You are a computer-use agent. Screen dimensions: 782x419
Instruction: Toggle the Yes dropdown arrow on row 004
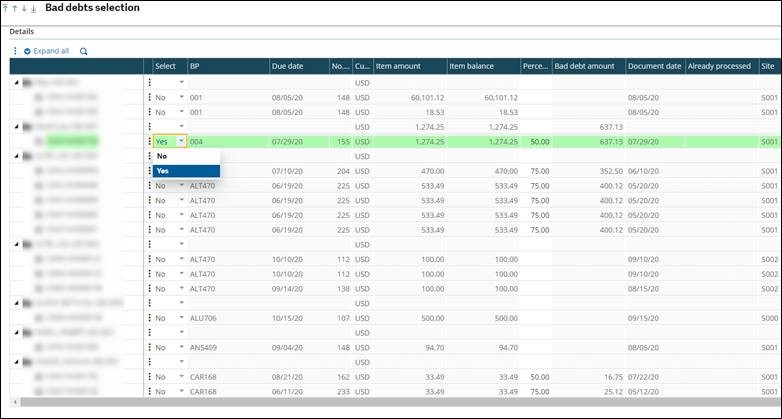181,142
